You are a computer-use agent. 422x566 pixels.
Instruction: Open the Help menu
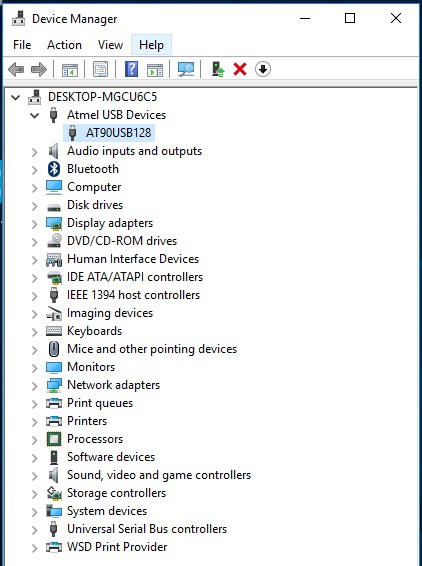tap(151, 45)
